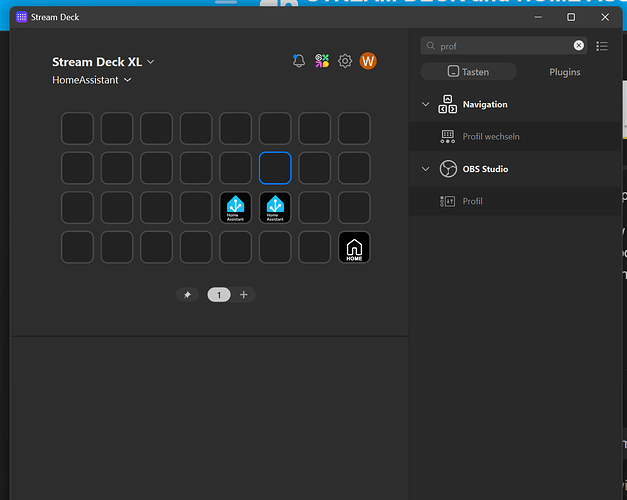Open the Marketplace colorful icon

[x=322, y=61]
